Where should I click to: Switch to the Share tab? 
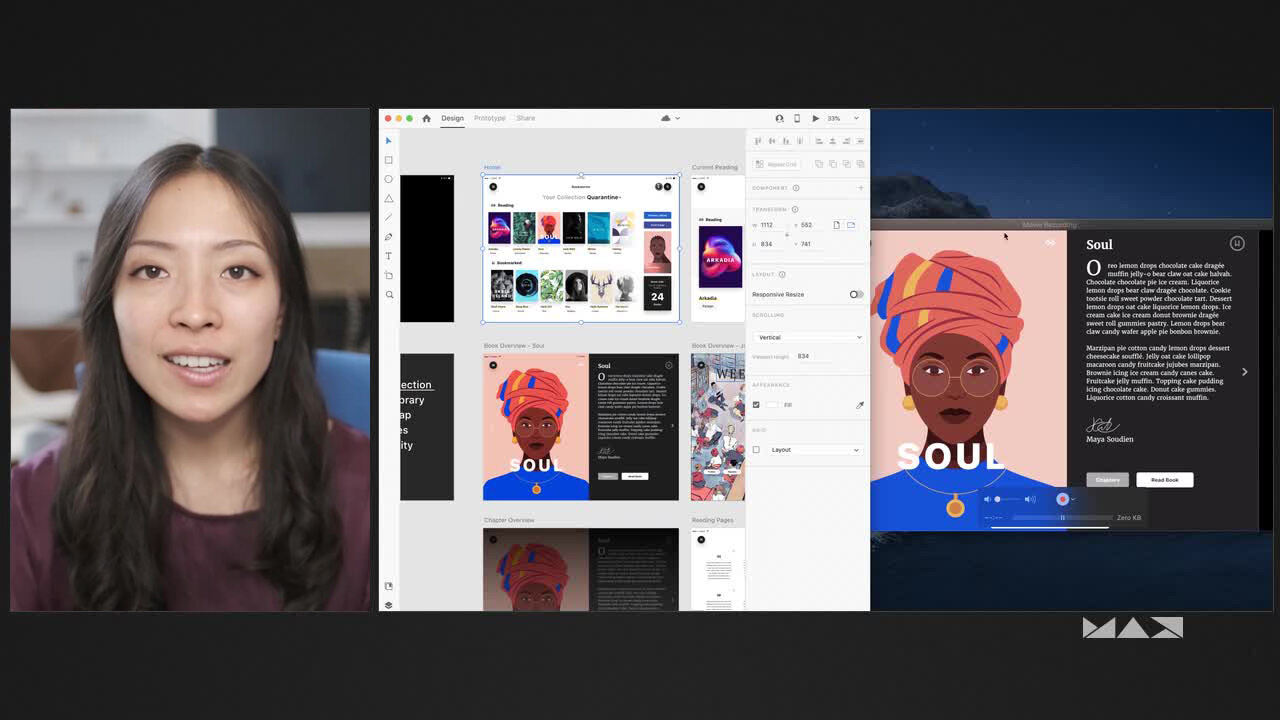526,118
